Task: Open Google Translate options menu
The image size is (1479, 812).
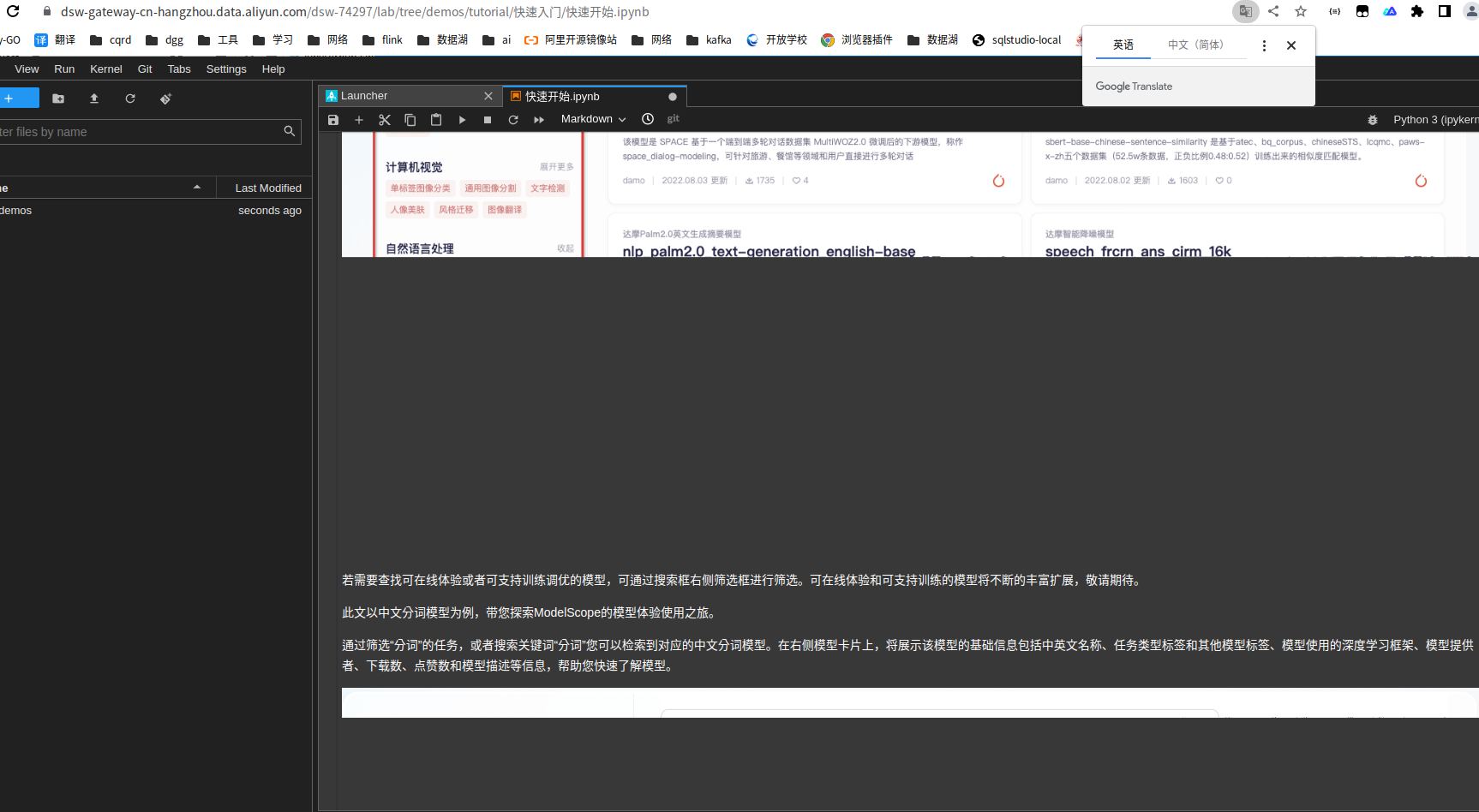Action: [1264, 45]
